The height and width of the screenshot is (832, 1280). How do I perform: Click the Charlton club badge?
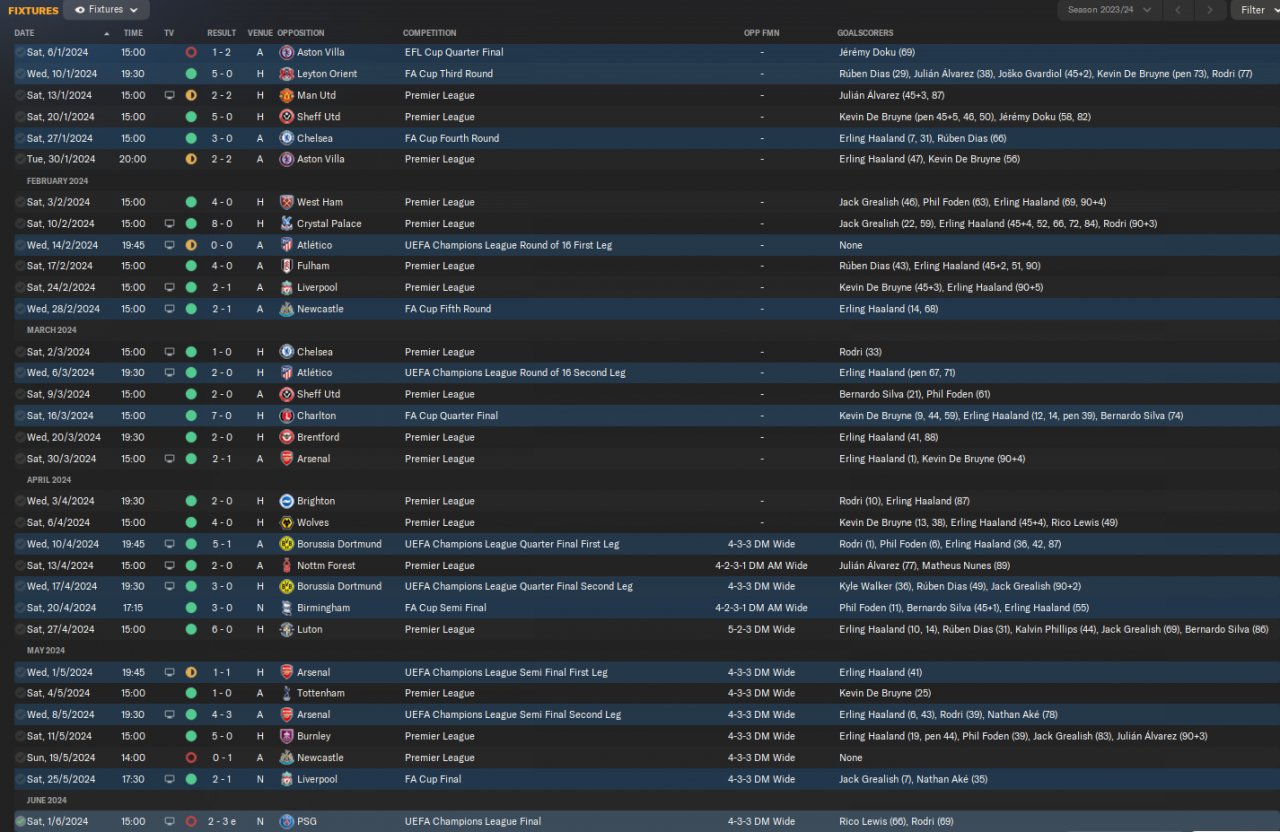287,416
